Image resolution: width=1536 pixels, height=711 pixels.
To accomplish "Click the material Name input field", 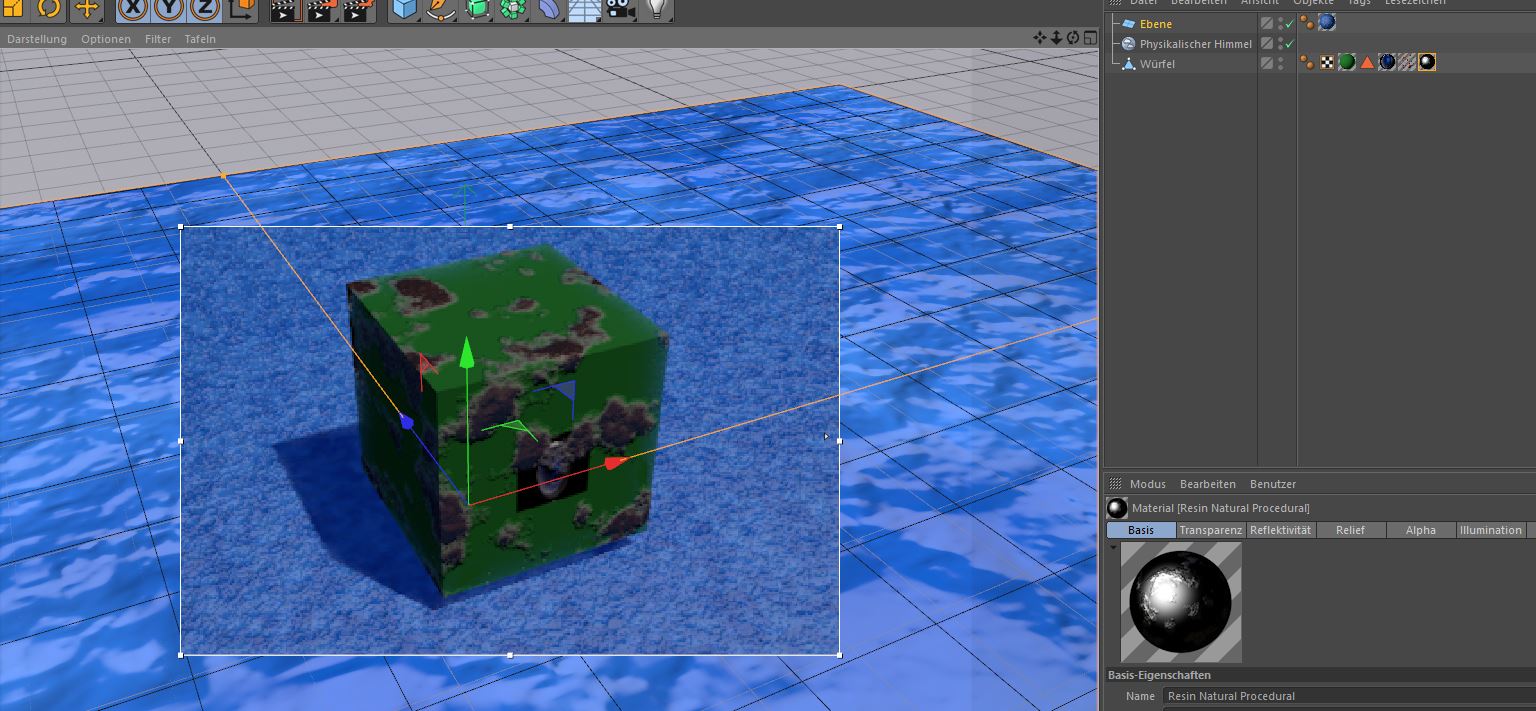I will tap(1348, 696).
